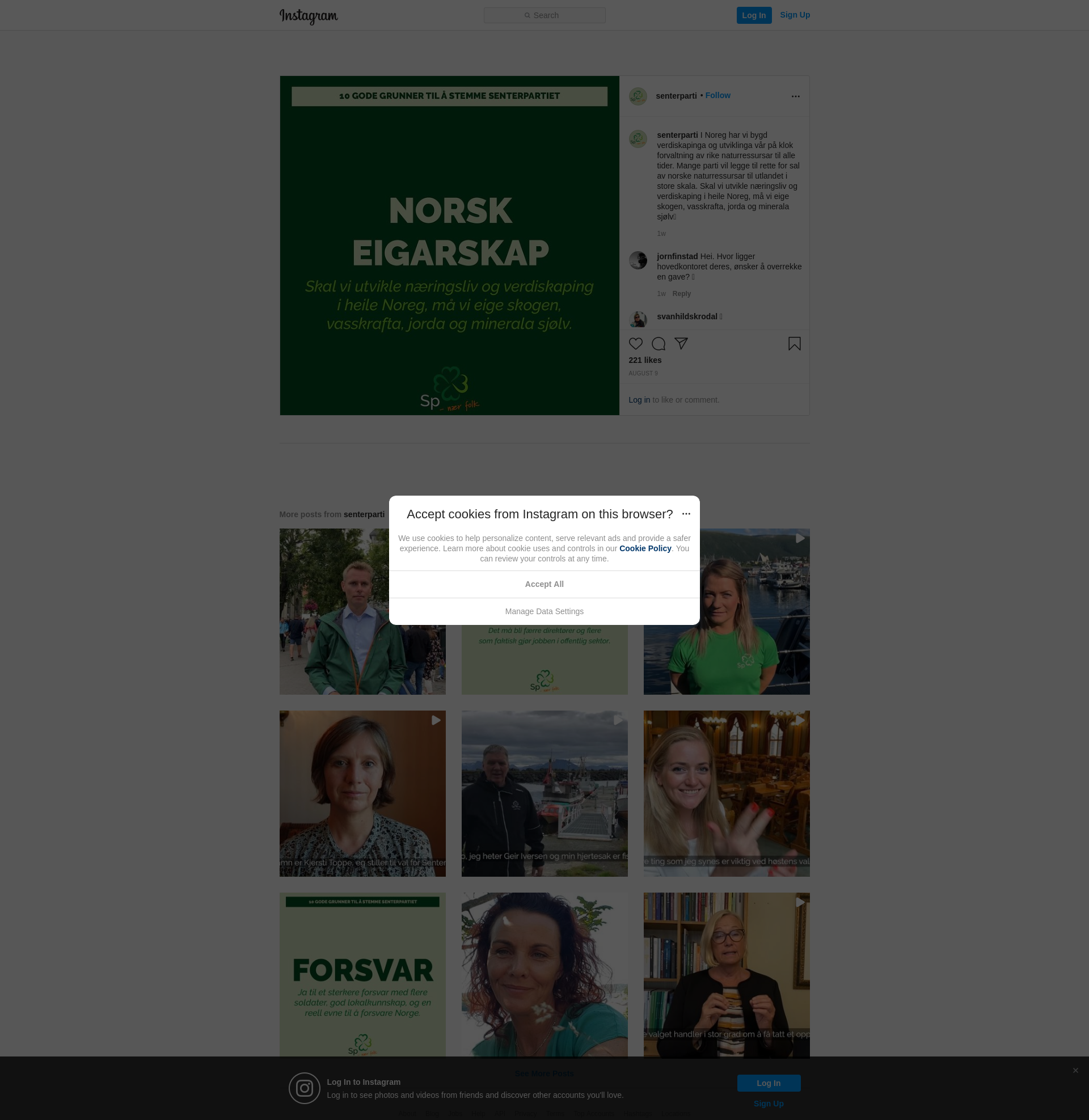The image size is (1089, 1120).
Task: Click jornfinstad profile avatar
Action: tap(638, 260)
